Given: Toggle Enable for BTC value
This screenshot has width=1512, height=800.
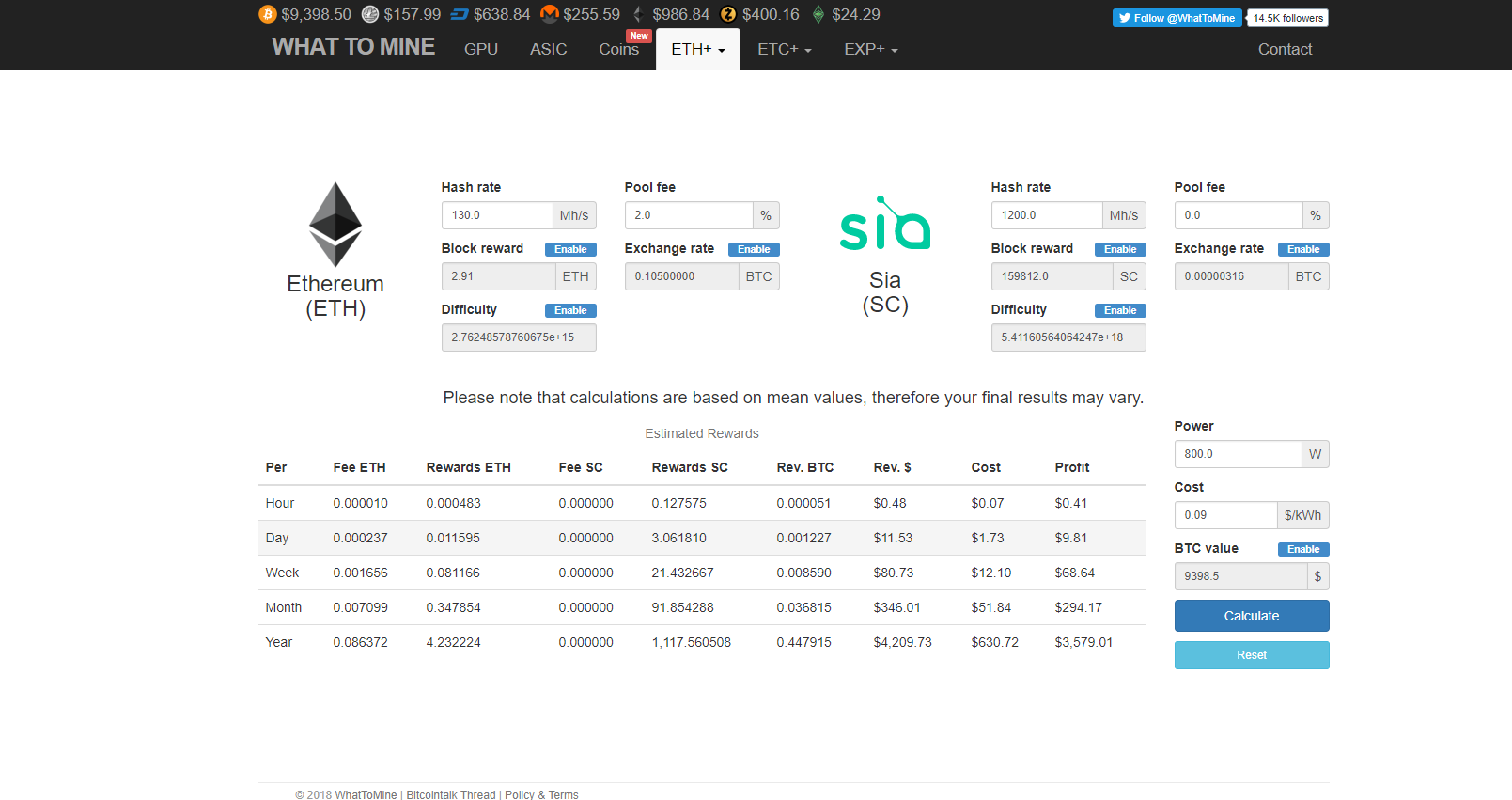Looking at the screenshot, I should [x=1303, y=549].
